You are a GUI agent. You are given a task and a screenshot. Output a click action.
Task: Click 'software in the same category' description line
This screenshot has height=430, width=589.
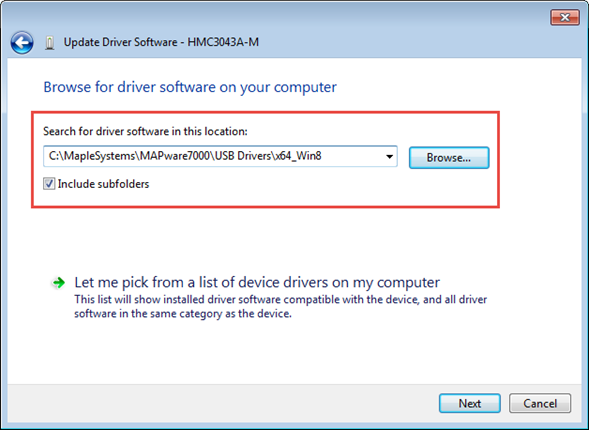tap(183, 314)
